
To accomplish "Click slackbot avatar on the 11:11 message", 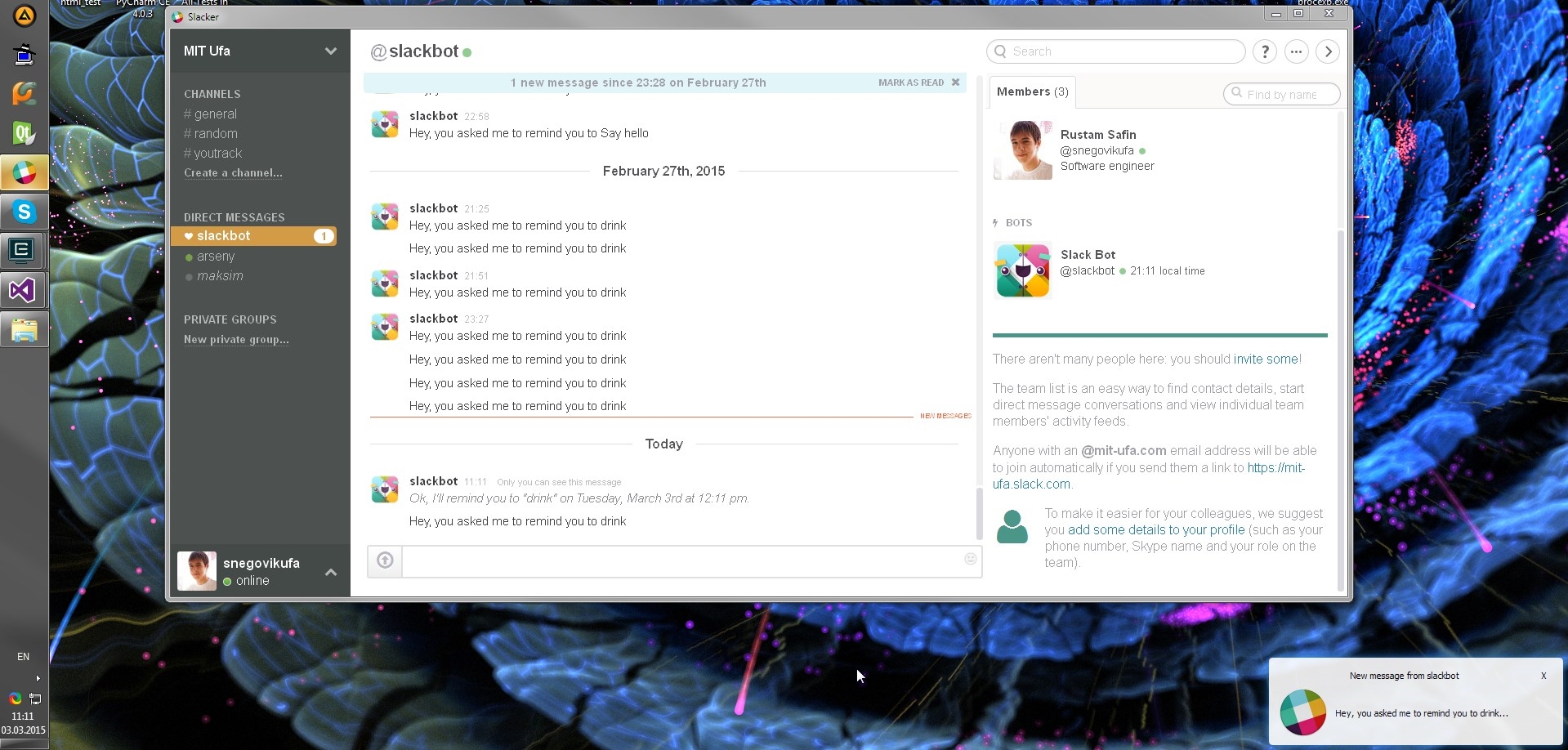I will pyautogui.click(x=385, y=489).
